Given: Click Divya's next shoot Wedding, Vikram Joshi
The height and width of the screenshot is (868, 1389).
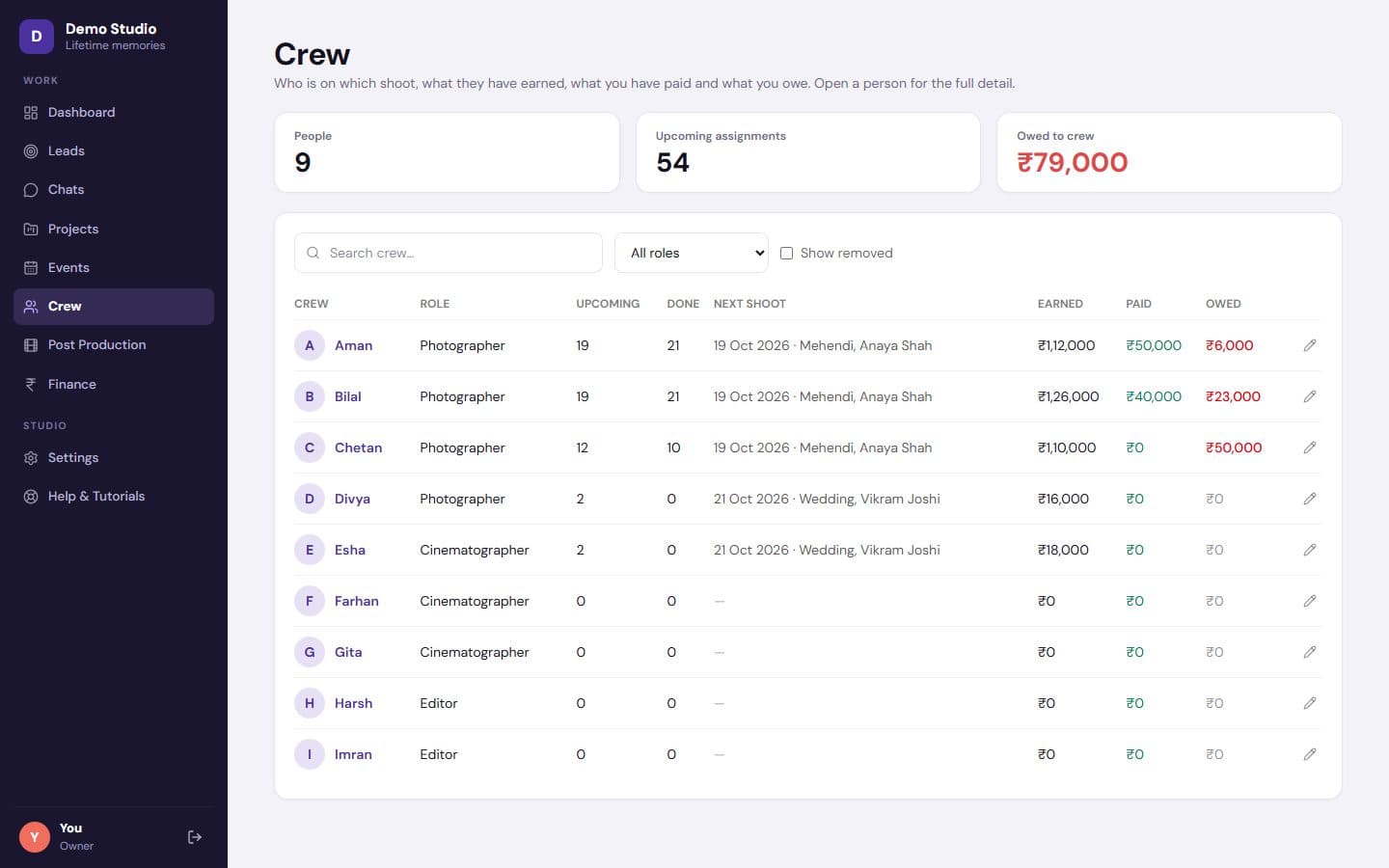Looking at the screenshot, I should tap(827, 499).
